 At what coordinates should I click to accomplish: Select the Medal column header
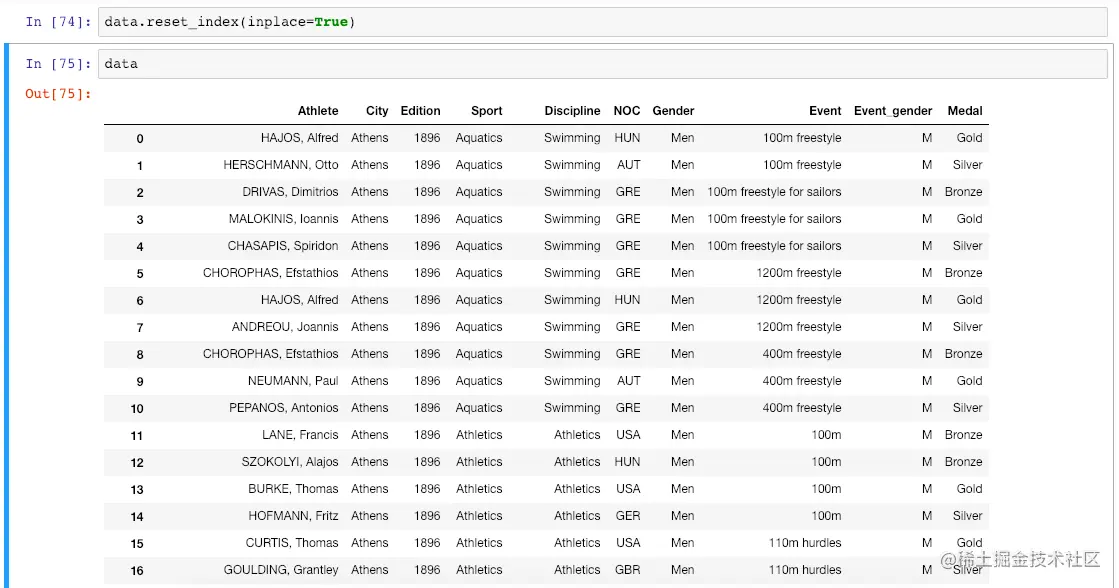click(966, 111)
